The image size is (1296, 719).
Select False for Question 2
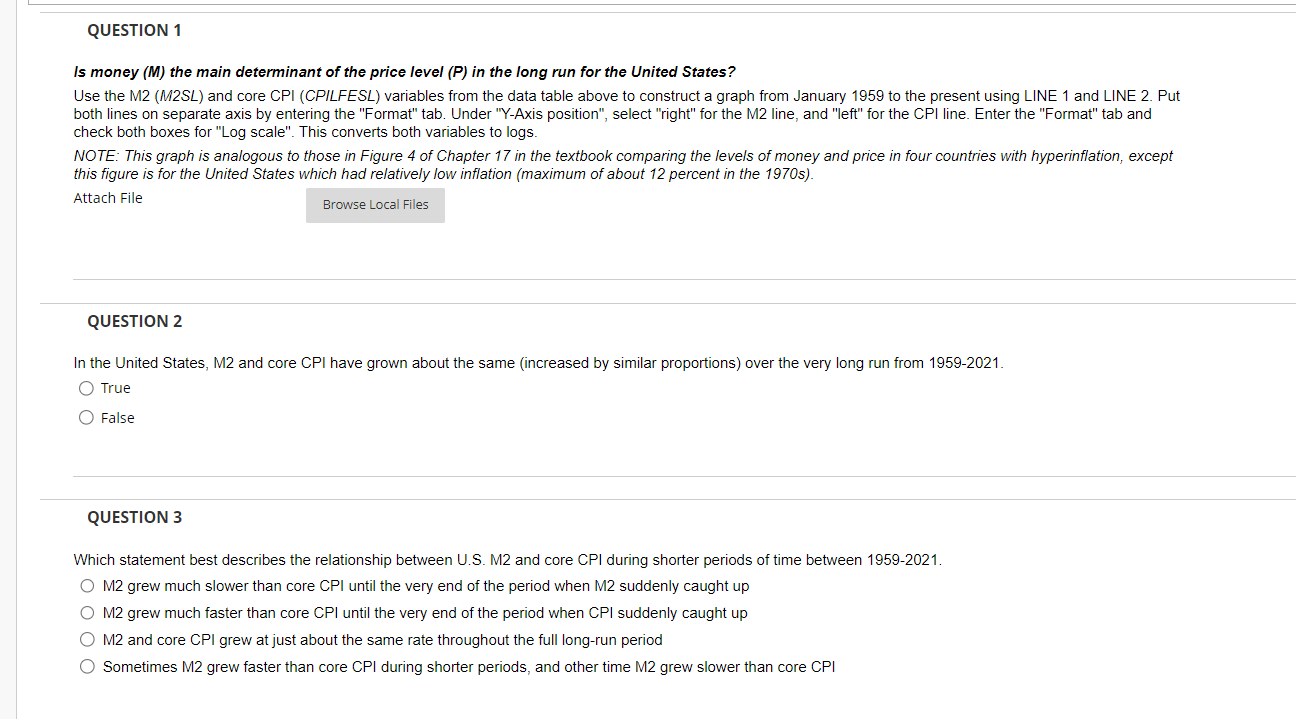86,417
